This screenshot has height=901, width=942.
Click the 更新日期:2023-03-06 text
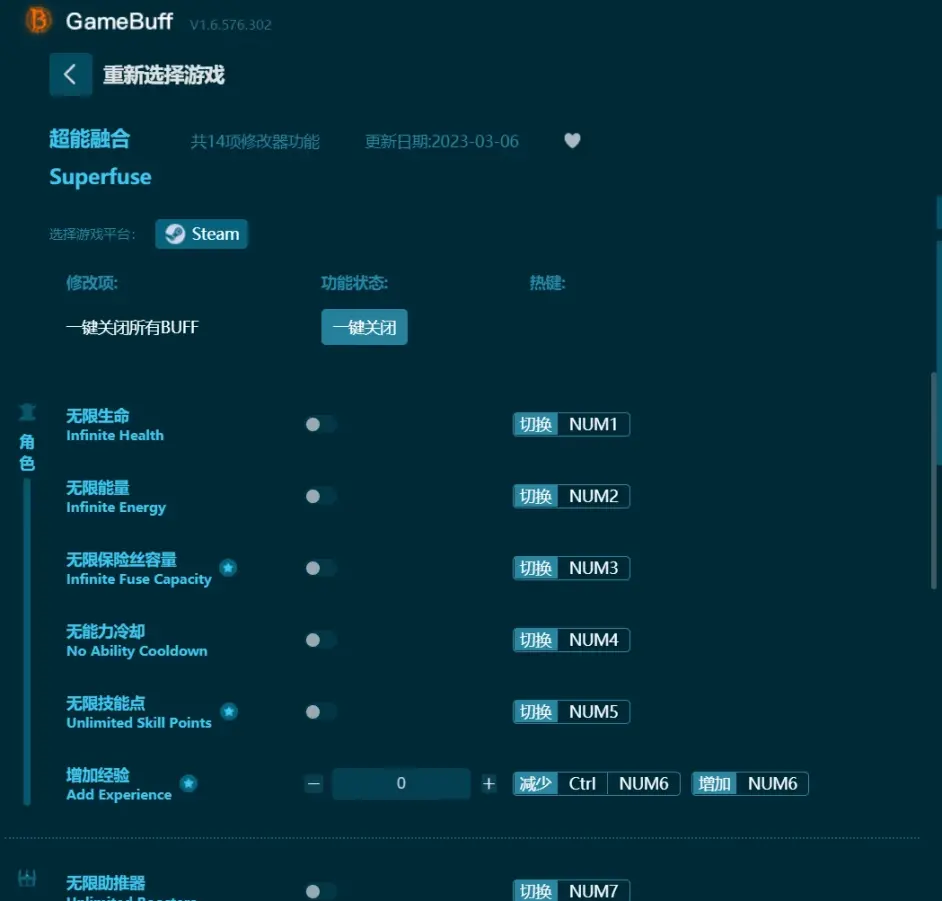(x=442, y=141)
